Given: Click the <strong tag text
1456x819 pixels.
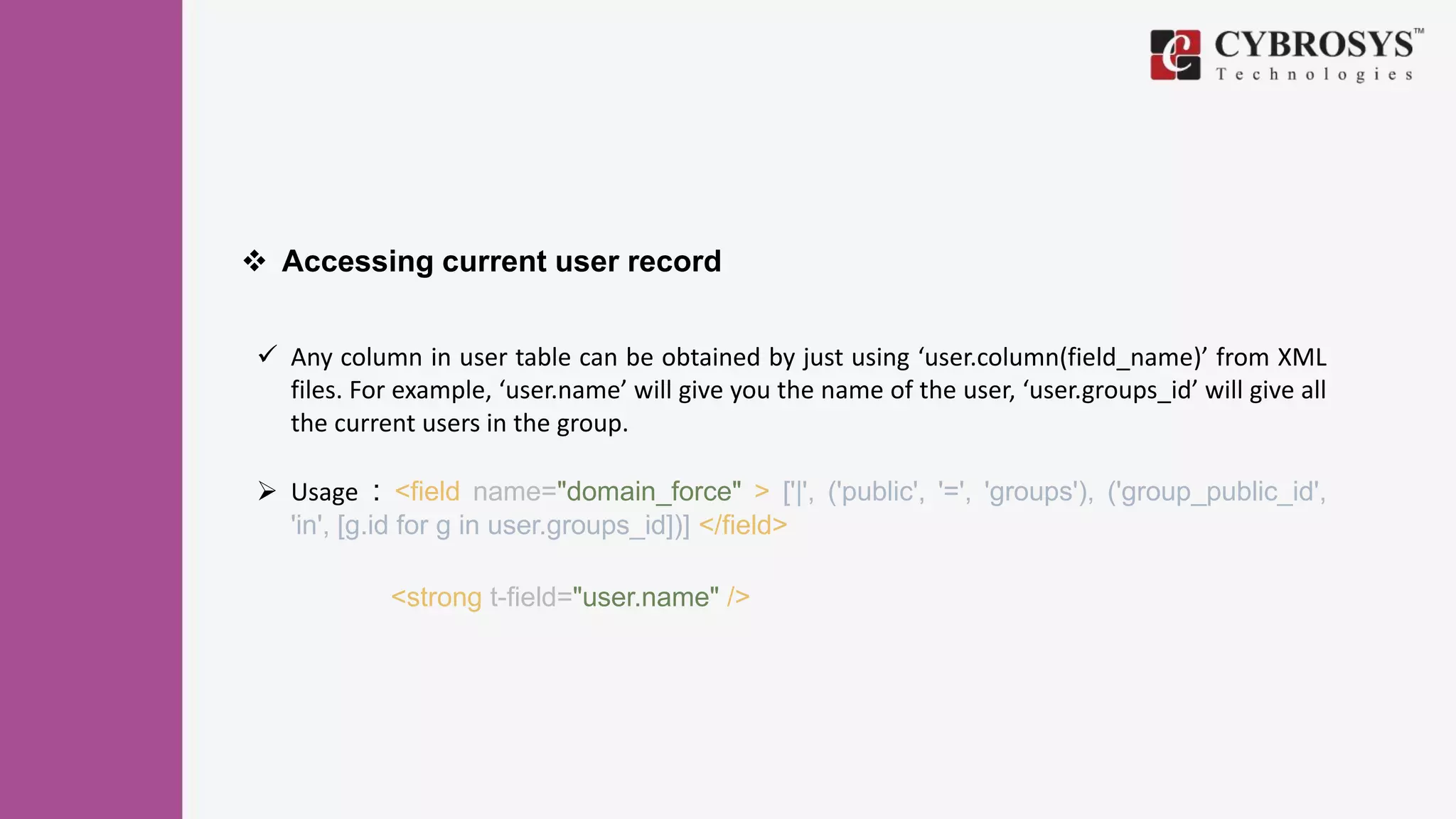Looking at the screenshot, I should 437,596.
